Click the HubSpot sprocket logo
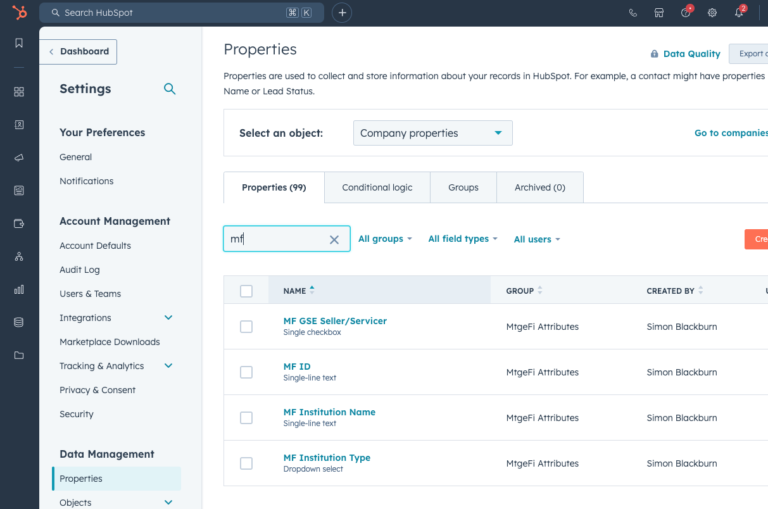This screenshot has width=768, height=509. 20,12
